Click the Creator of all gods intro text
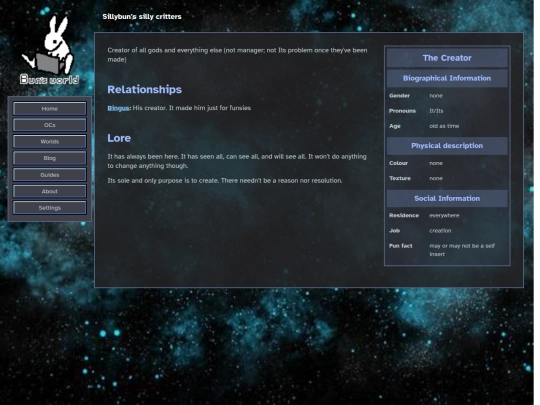Screen dimensions: 540x405 237,55
